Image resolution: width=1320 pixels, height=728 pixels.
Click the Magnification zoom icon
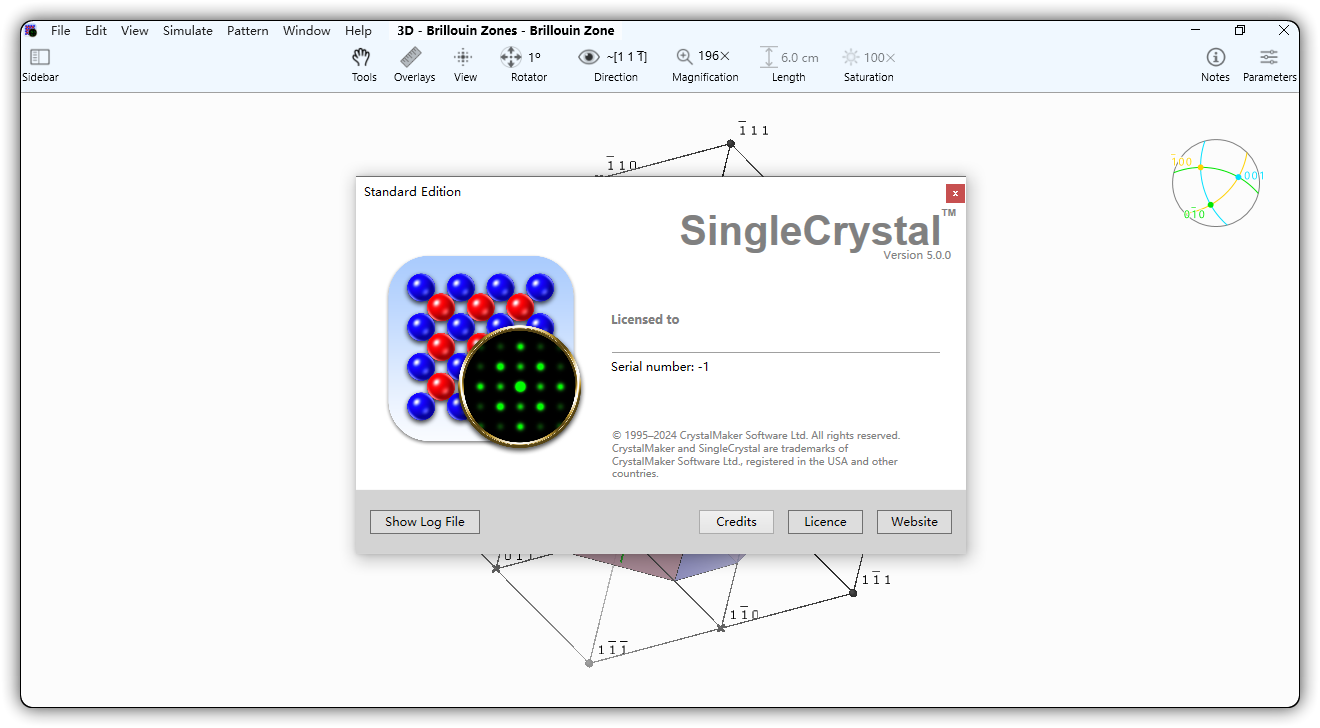point(684,57)
